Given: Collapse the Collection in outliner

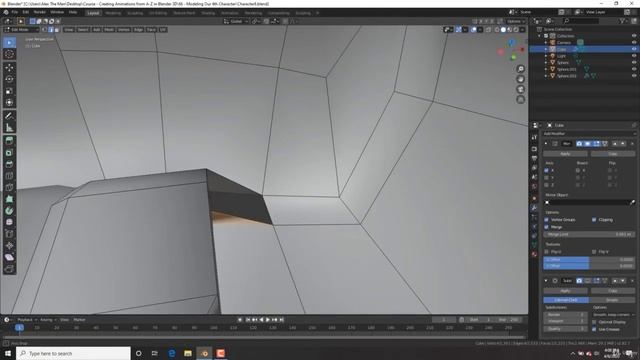Looking at the screenshot, I should click(x=540, y=36).
